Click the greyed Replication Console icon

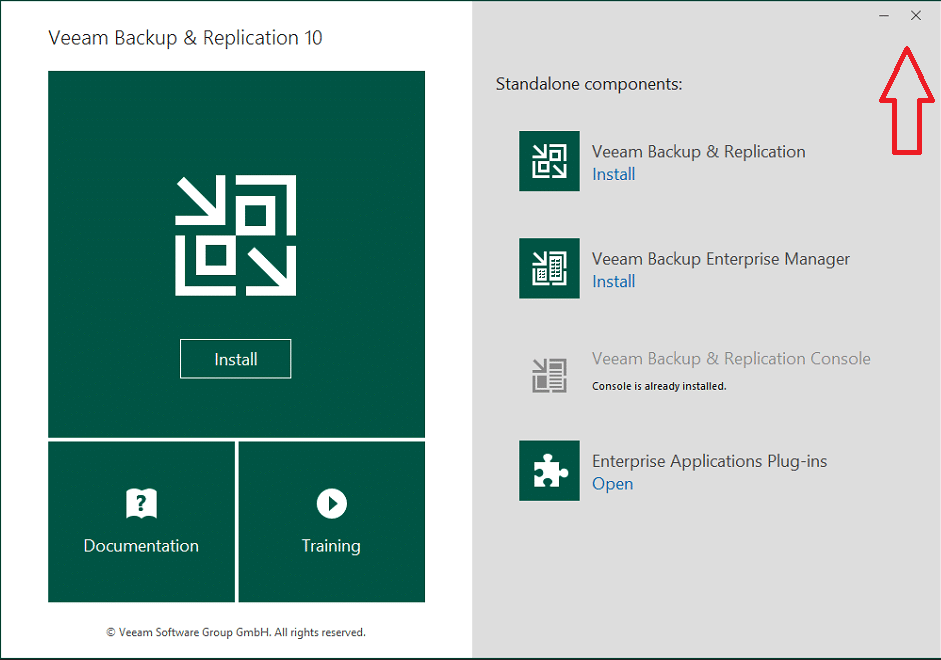549,375
